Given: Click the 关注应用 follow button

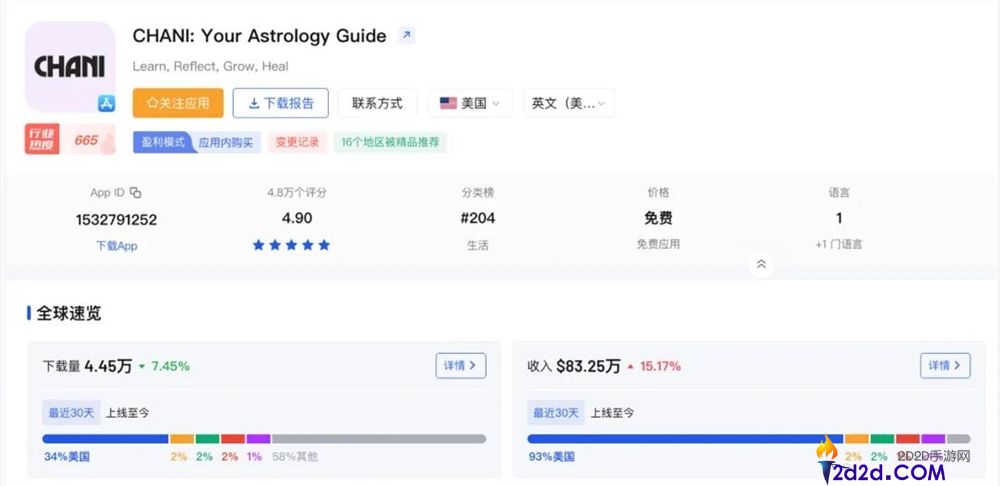Looking at the screenshot, I should click(x=178, y=103).
